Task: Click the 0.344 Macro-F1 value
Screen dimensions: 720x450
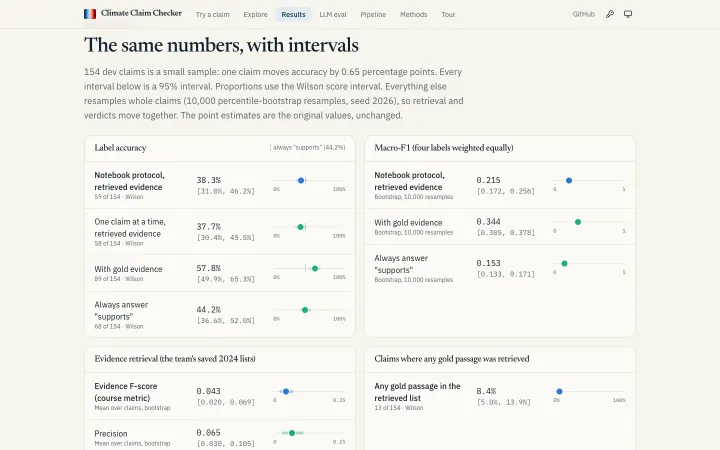Action: click(488, 222)
